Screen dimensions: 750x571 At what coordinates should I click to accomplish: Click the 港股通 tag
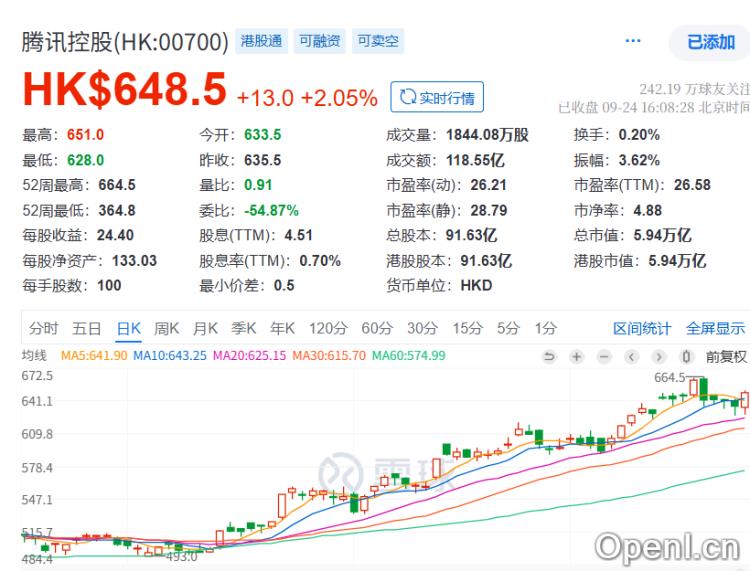(x=263, y=41)
